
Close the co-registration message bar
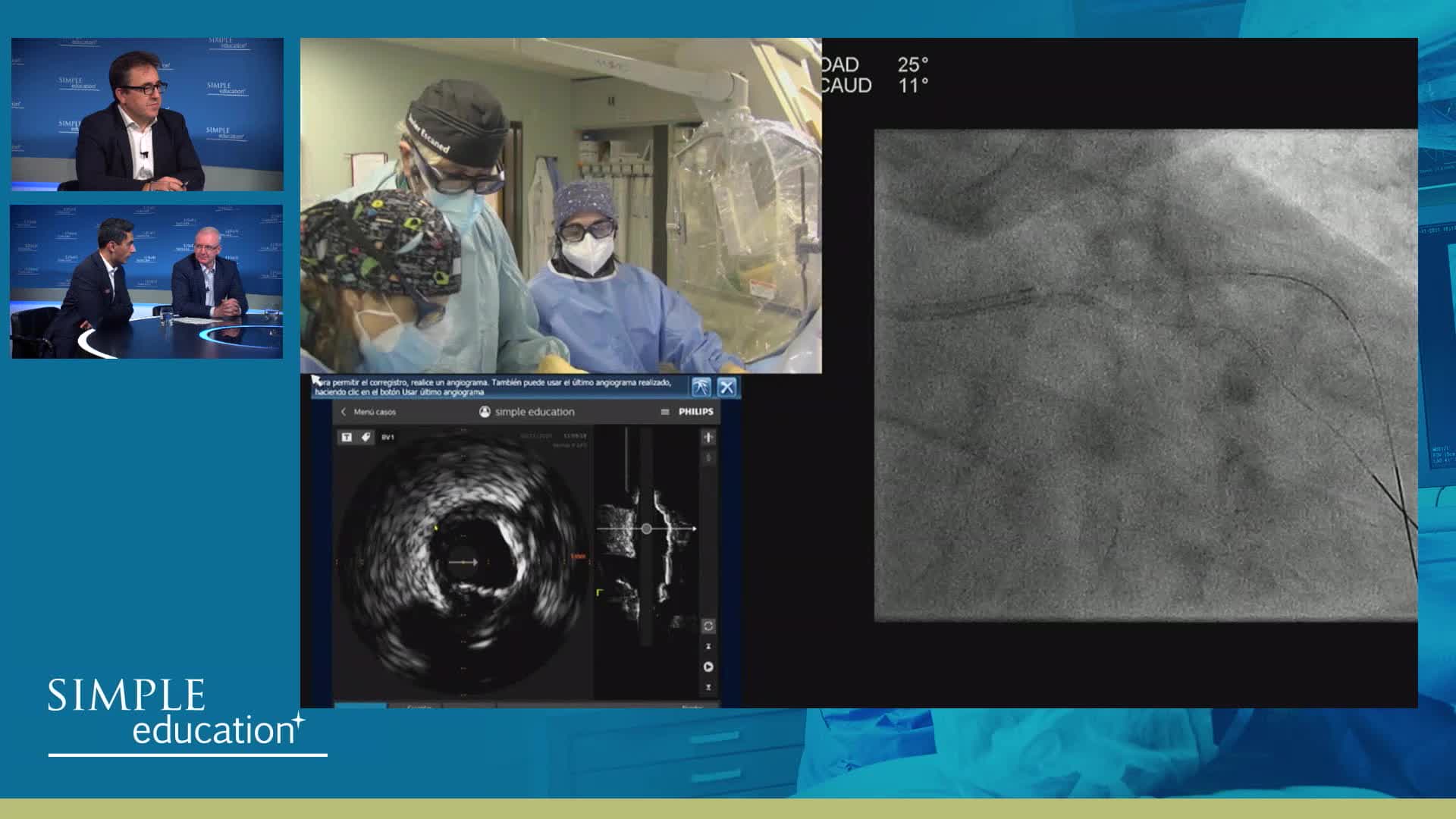pyautogui.click(x=726, y=388)
